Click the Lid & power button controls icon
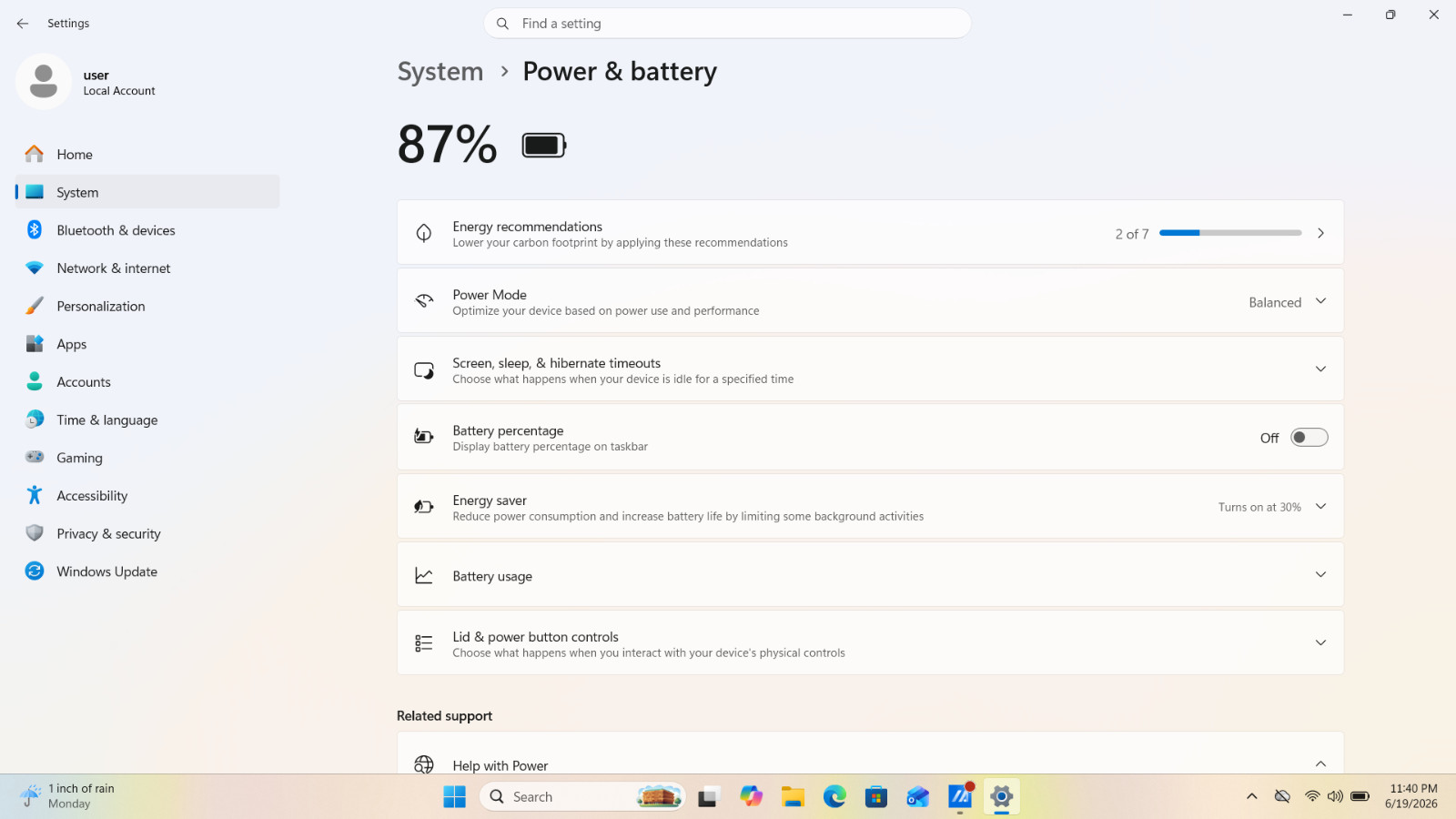1456x819 pixels. [424, 643]
